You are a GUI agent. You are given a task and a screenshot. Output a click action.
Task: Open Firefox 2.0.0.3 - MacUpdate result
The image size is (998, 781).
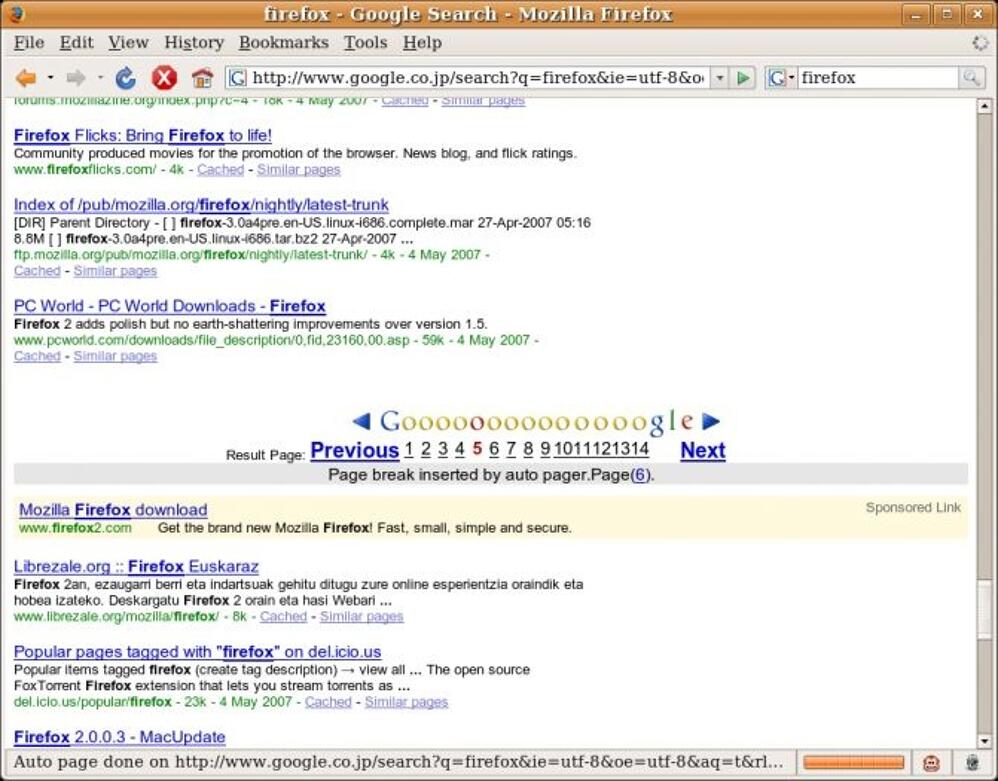[120, 737]
